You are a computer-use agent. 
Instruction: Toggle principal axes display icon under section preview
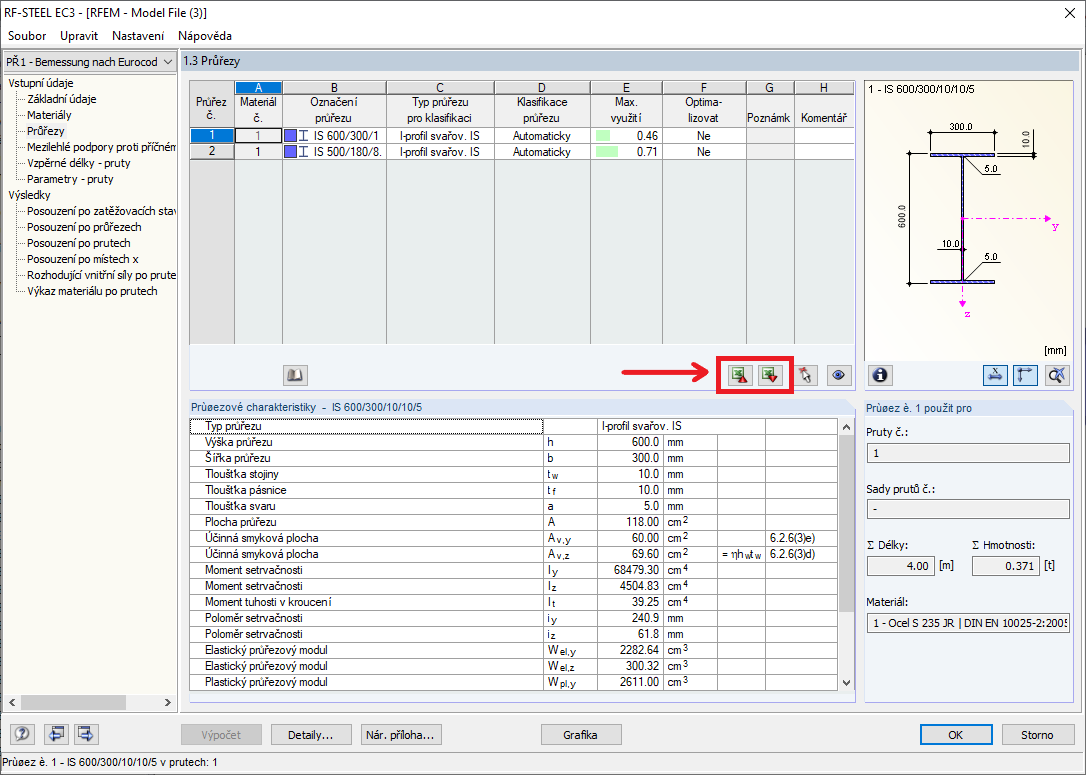pos(1025,375)
